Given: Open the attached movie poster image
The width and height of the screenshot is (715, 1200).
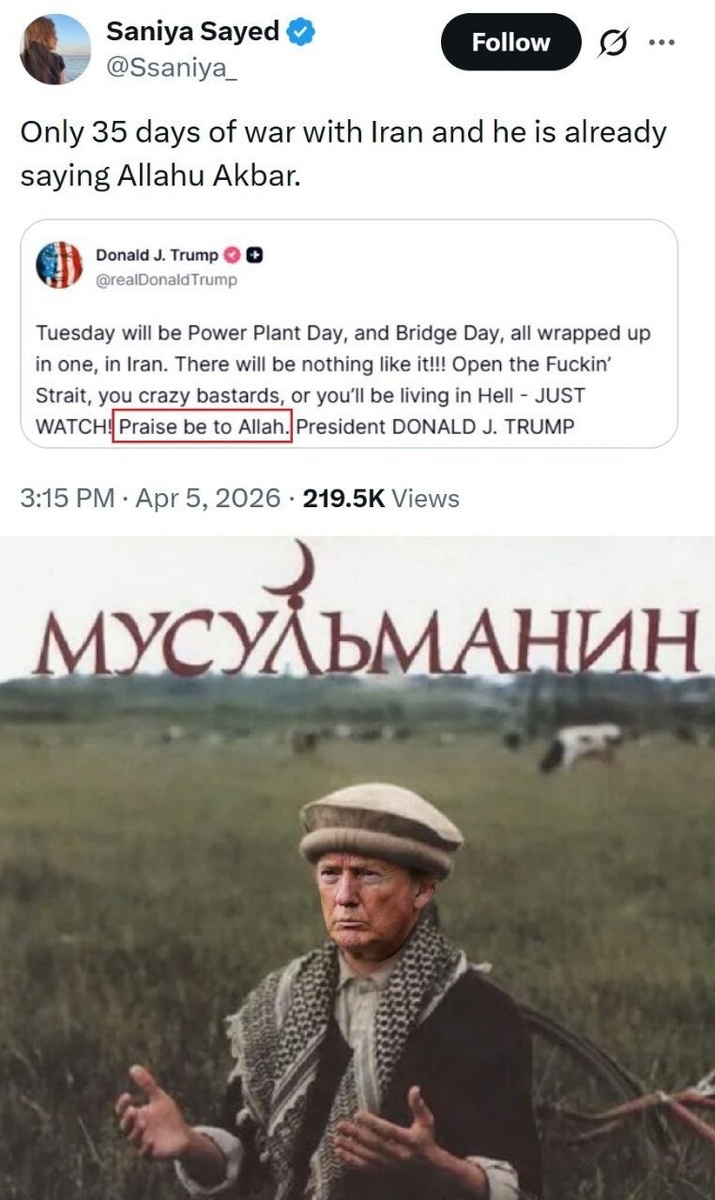Looking at the screenshot, I should 357,868.
